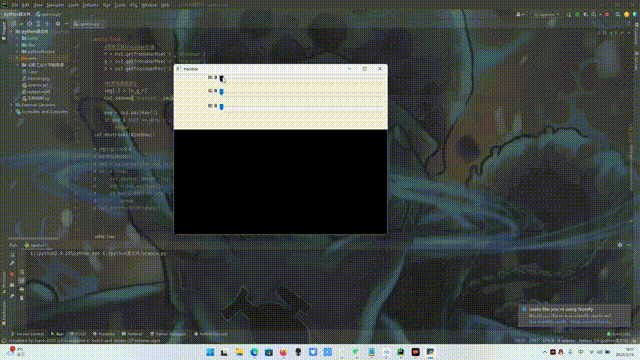Open the Edit menu in PyCharm
640x360 pixels.
pyautogui.click(x=26, y=5)
